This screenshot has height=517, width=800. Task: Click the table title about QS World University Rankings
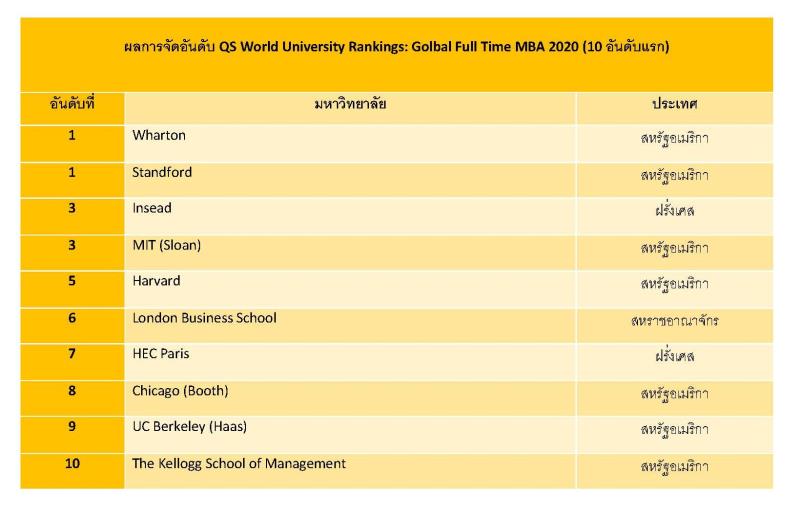tap(396, 47)
